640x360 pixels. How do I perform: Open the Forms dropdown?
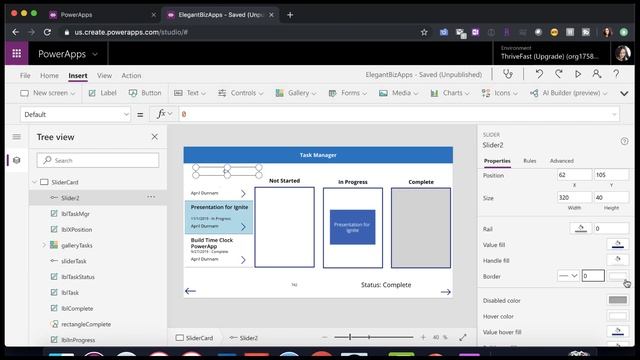[x=348, y=93]
